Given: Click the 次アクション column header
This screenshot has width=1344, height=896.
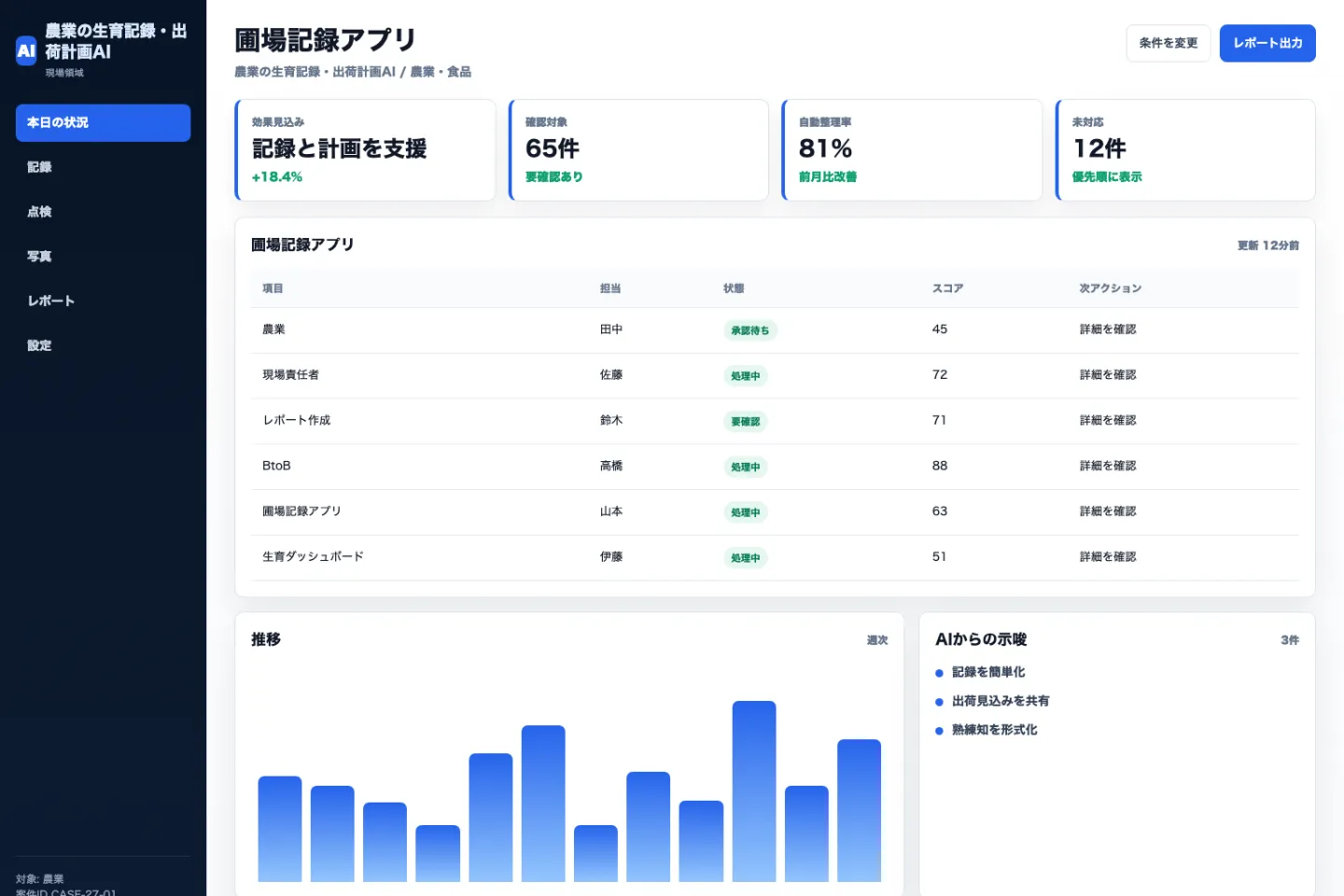Looking at the screenshot, I should [1111, 288].
